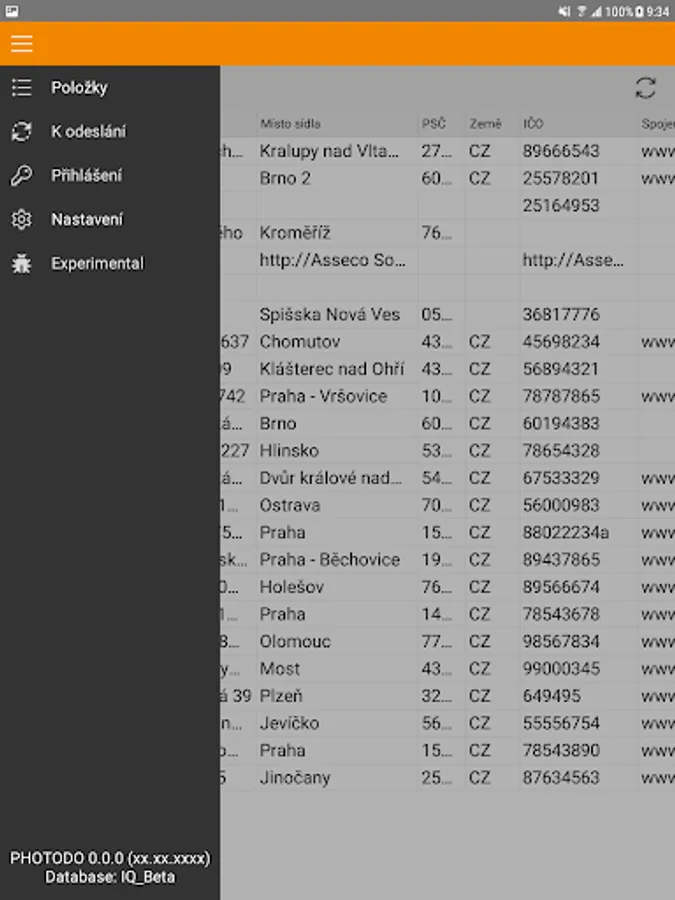Click the PHOTODO 0.0.0 version text
Viewport: 675px width, 900px height.
110,859
